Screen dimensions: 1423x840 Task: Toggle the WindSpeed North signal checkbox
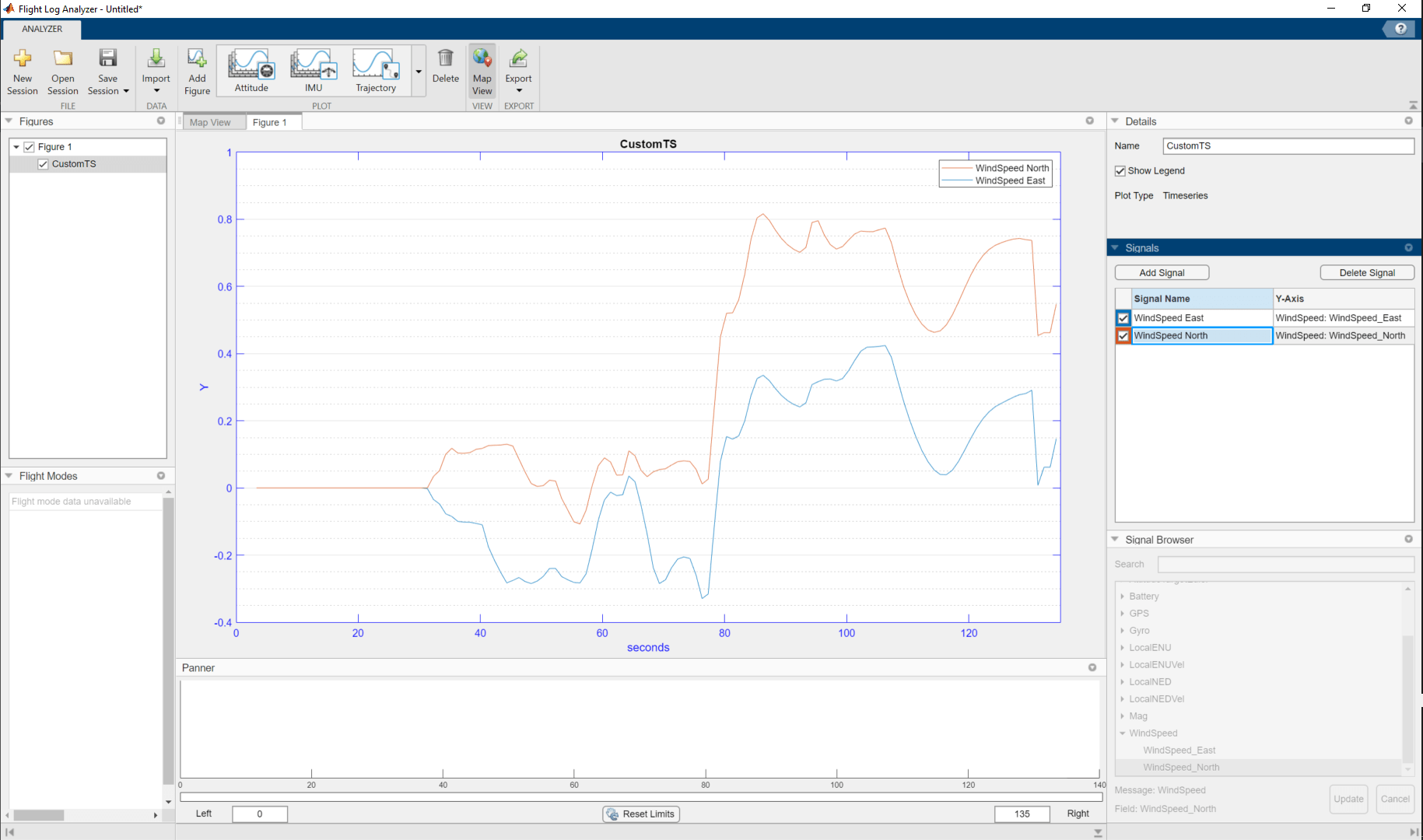[x=1123, y=336]
